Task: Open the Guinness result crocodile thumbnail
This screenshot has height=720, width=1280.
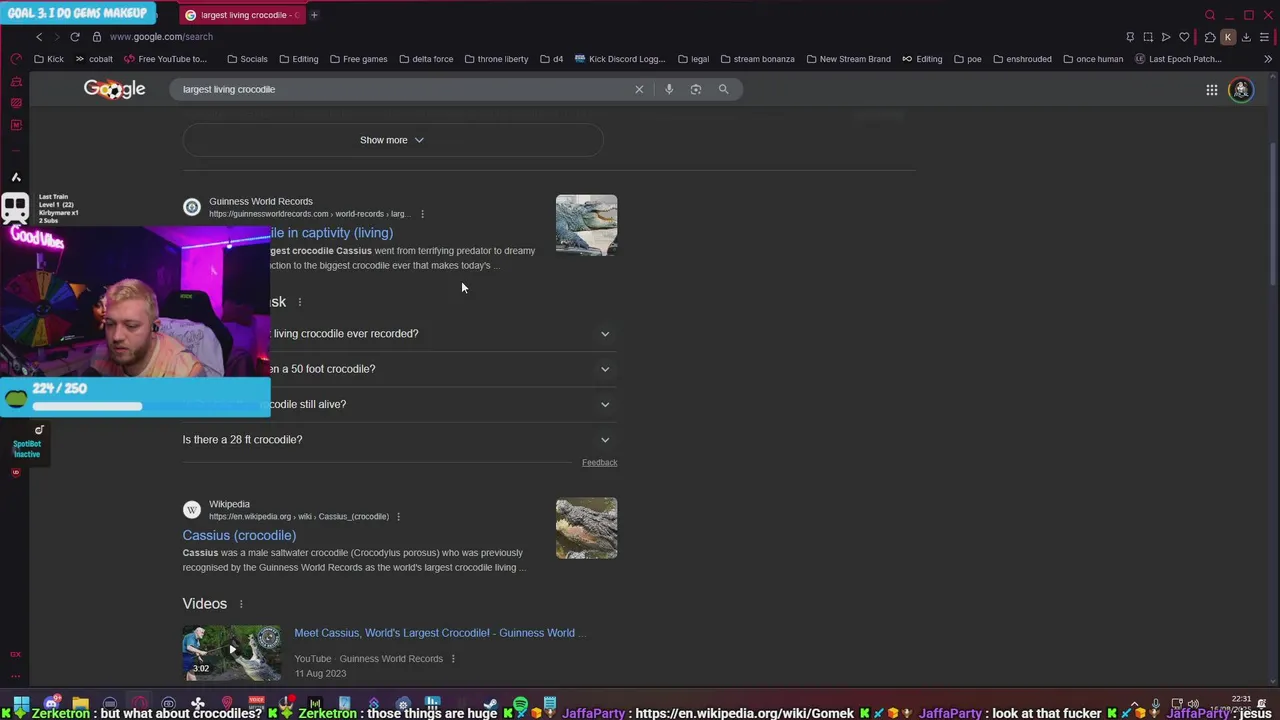Action: click(x=586, y=225)
